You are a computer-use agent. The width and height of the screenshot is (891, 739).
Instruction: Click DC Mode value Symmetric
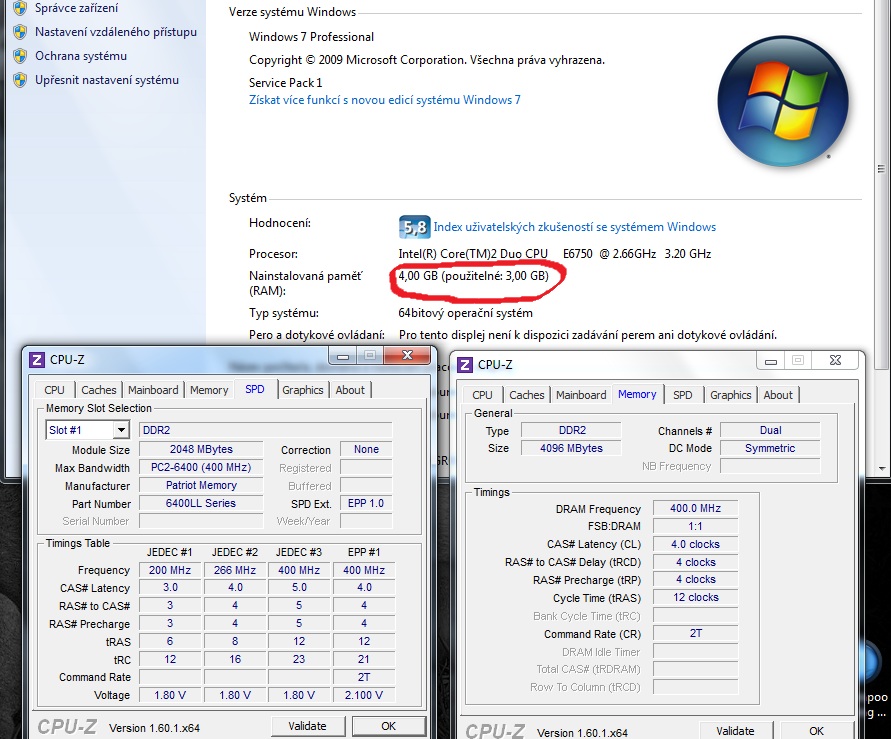[x=771, y=448]
